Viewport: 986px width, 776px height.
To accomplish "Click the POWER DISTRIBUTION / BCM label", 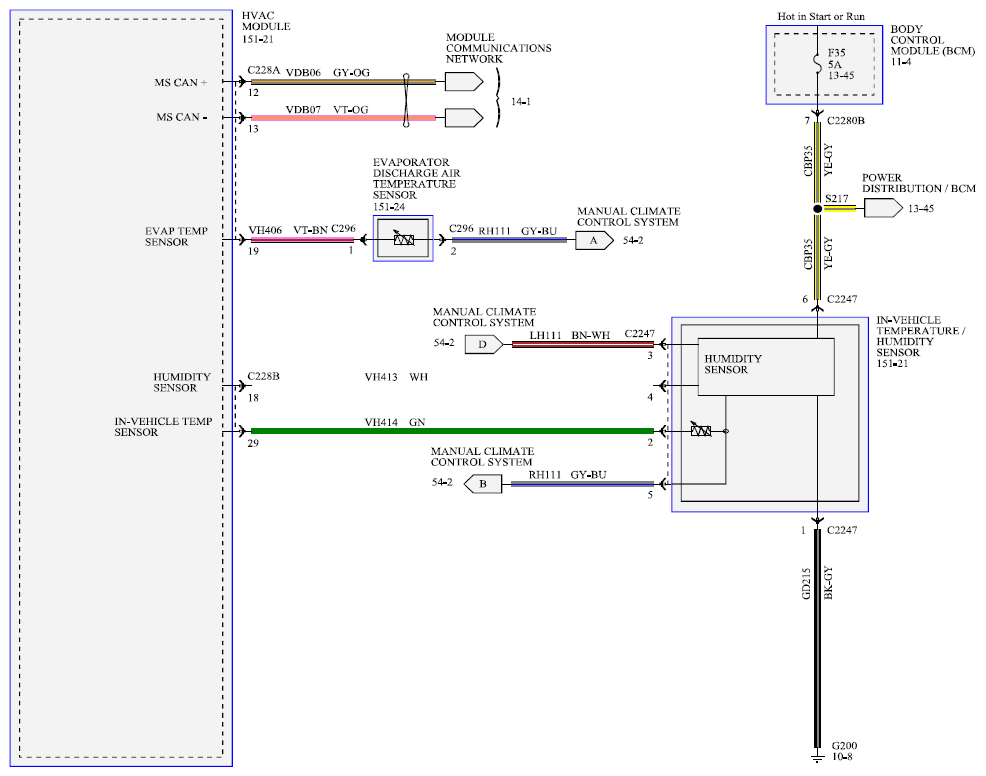I will 919,183.
